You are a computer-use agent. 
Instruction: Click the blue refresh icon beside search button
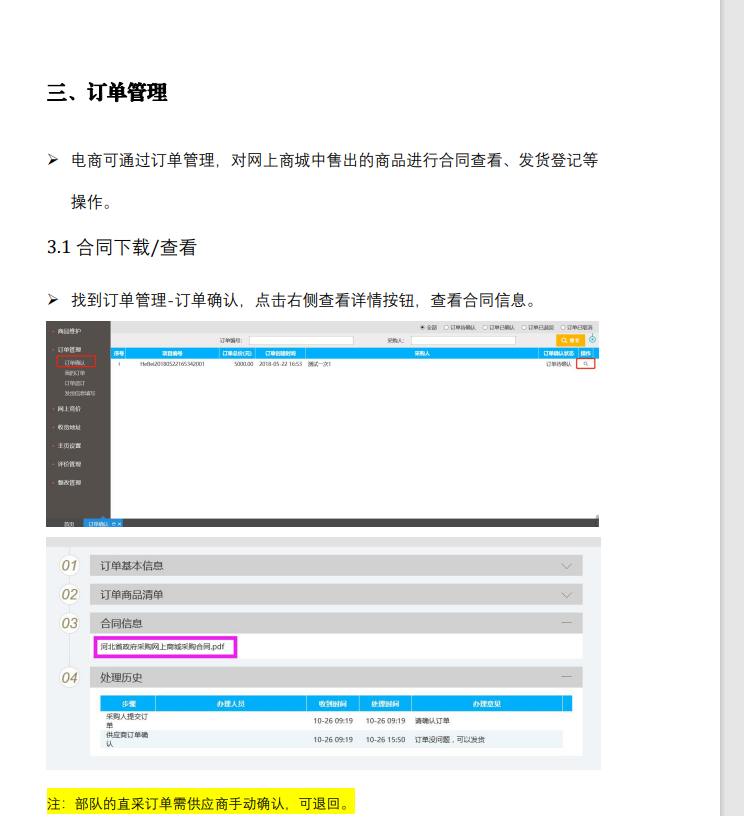592,340
